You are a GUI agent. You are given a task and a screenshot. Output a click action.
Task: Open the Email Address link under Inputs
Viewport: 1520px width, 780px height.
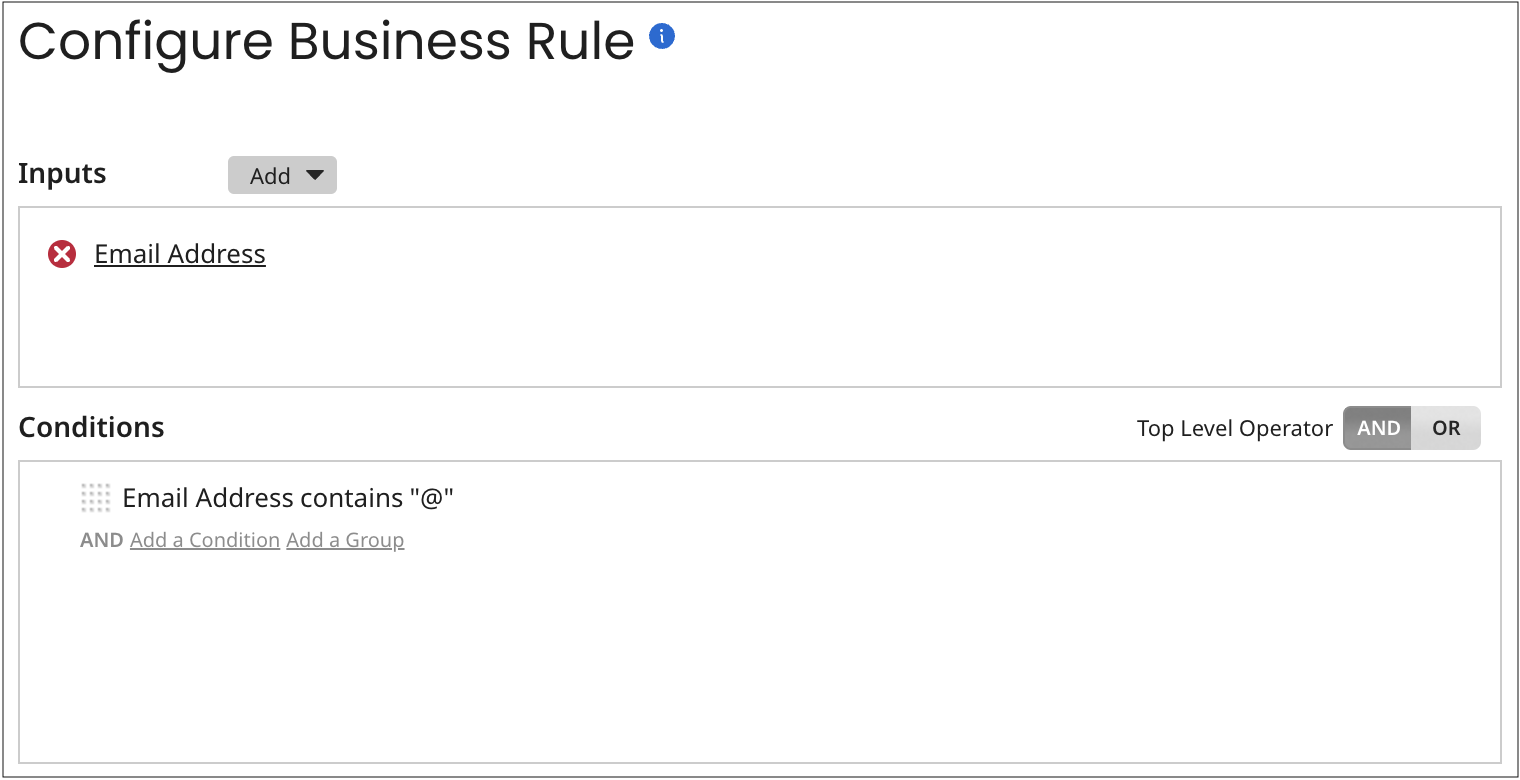coord(180,255)
